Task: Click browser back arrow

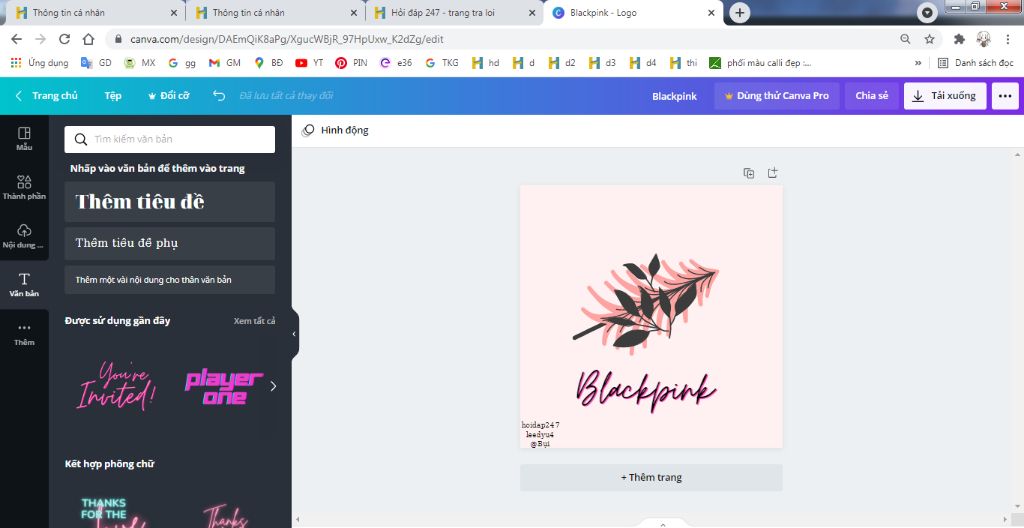Action: point(17,39)
